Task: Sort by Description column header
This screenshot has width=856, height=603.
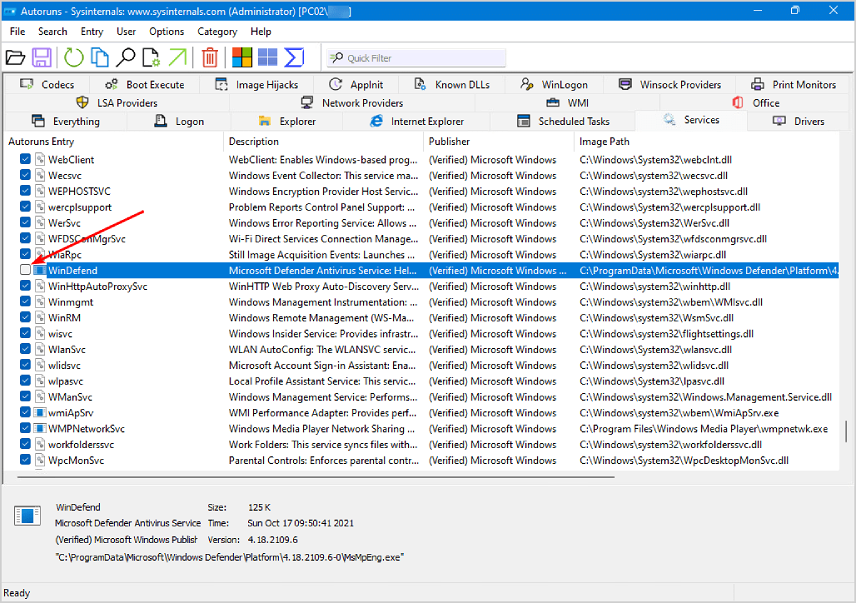Action: coord(324,141)
